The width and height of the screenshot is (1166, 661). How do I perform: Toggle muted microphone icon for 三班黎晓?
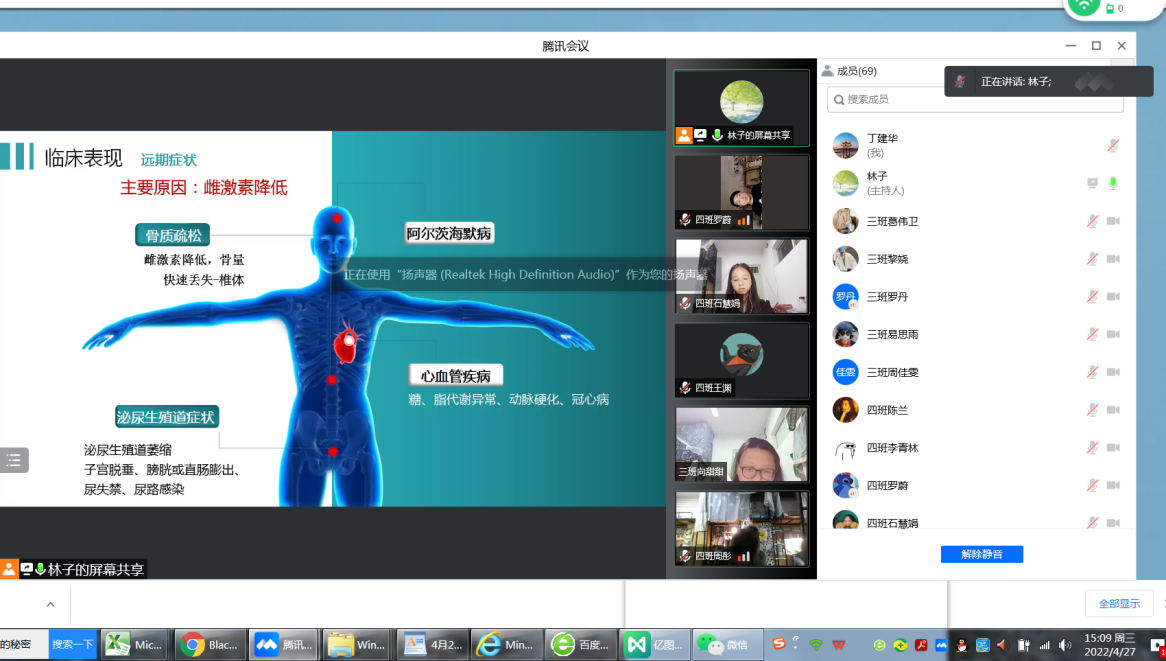tap(1092, 259)
